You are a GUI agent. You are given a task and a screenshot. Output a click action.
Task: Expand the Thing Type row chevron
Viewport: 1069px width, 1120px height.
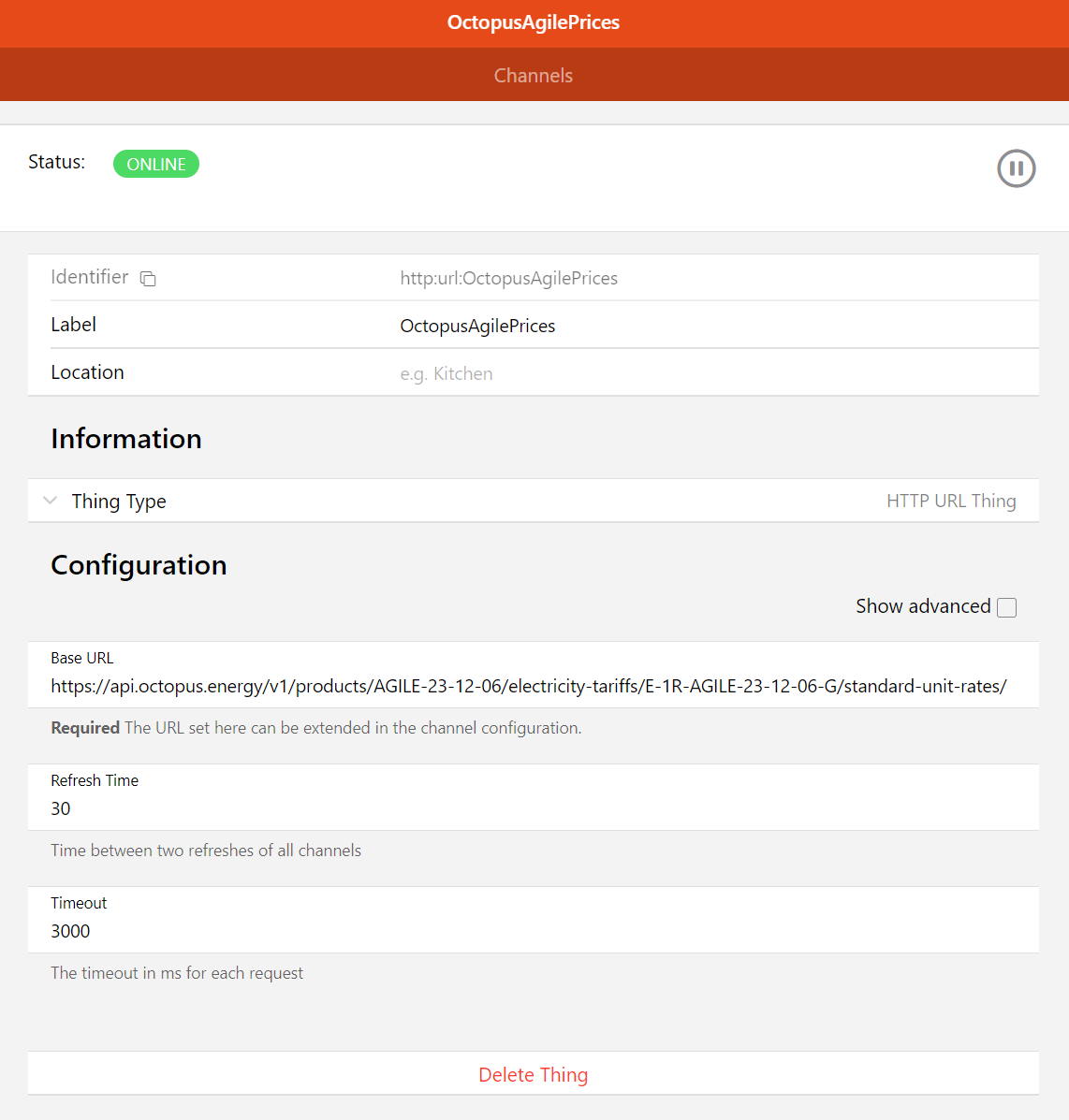(50, 501)
